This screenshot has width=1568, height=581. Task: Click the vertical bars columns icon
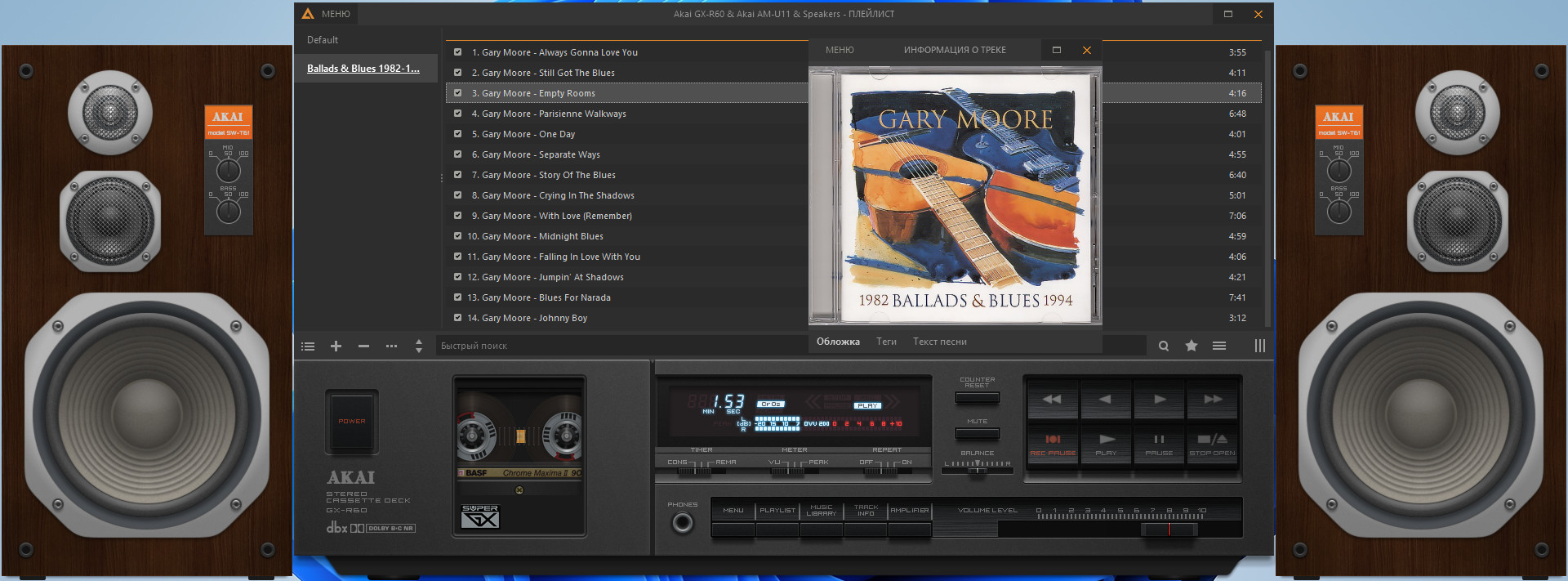[x=1260, y=346]
